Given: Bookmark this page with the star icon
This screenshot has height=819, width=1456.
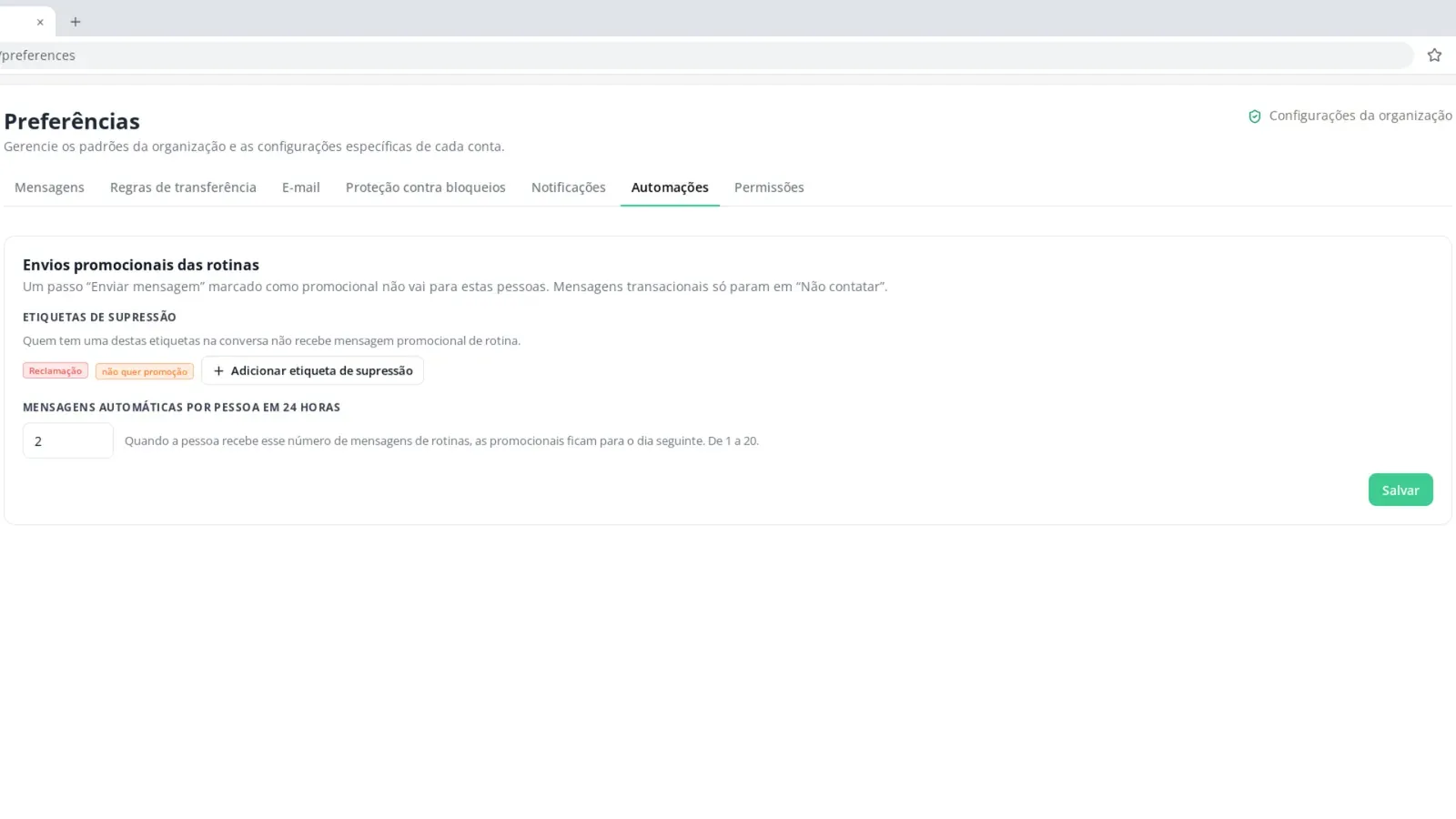Looking at the screenshot, I should (1434, 56).
